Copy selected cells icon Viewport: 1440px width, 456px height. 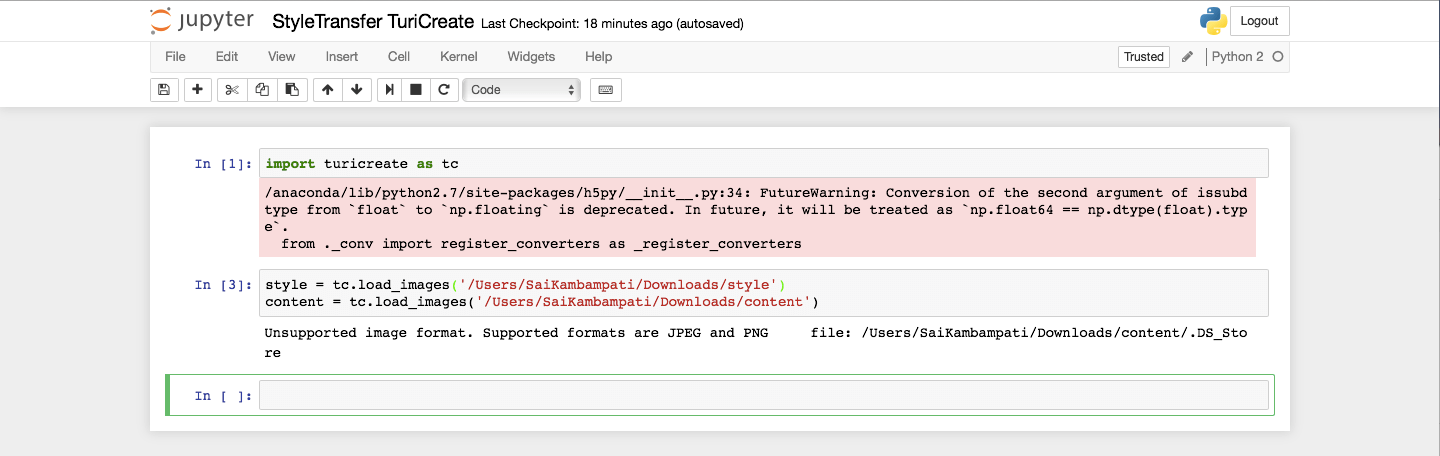coord(262,90)
